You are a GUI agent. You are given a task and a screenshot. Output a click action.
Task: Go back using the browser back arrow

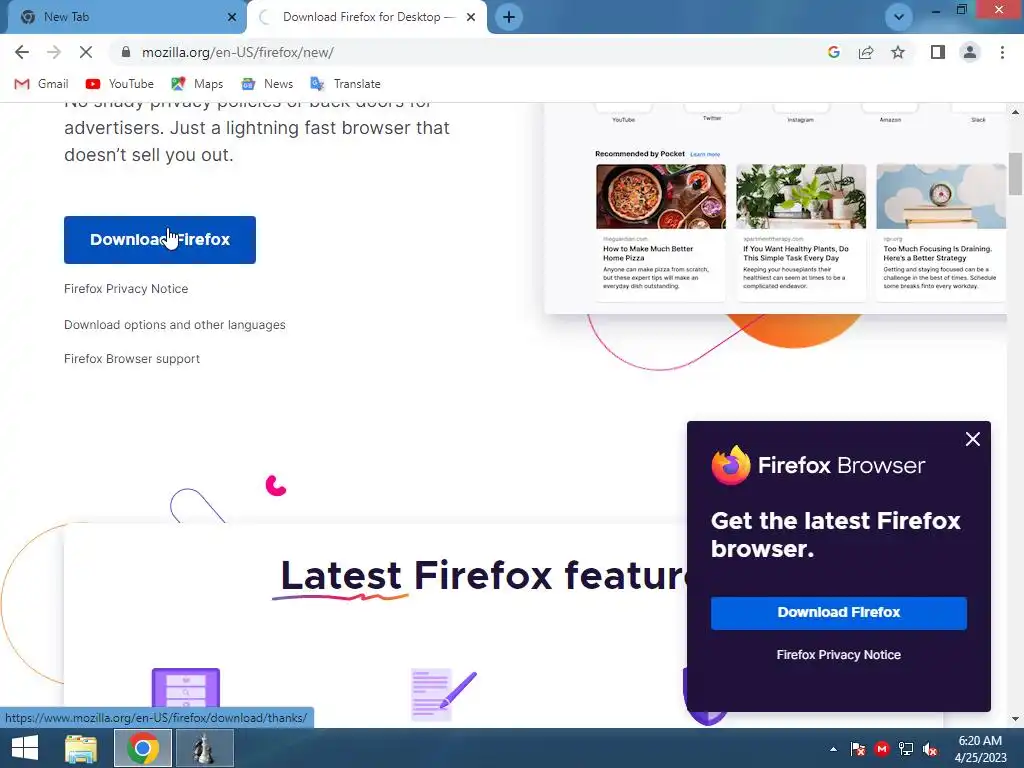22,52
